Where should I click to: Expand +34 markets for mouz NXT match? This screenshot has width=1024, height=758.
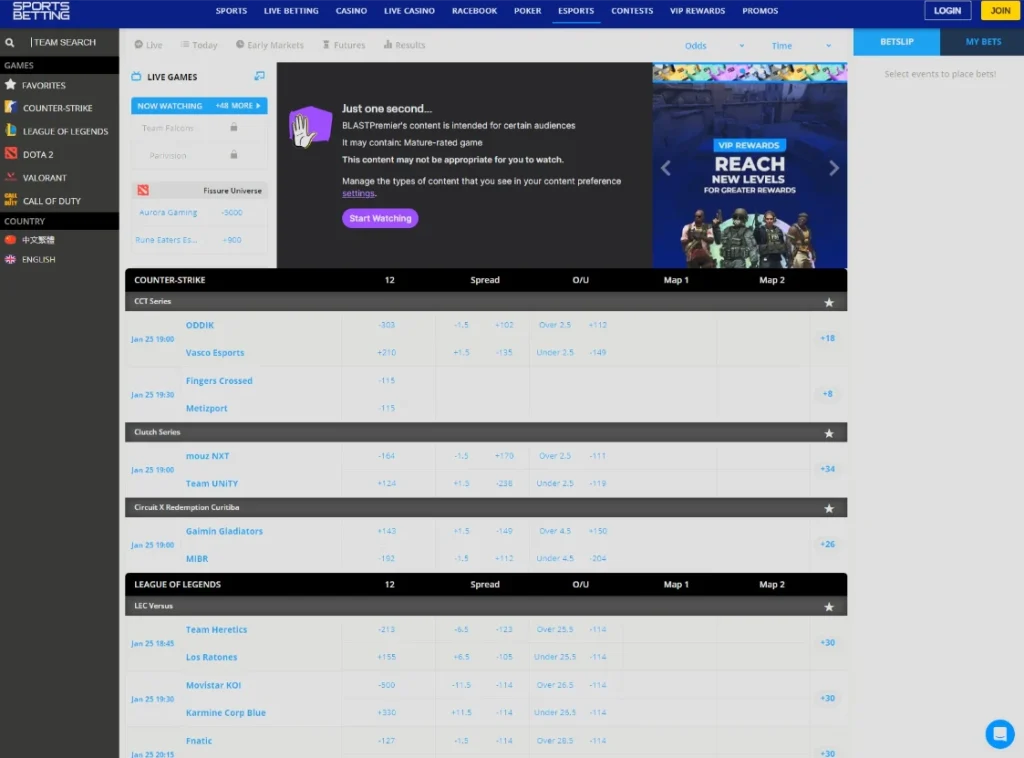[827, 469]
